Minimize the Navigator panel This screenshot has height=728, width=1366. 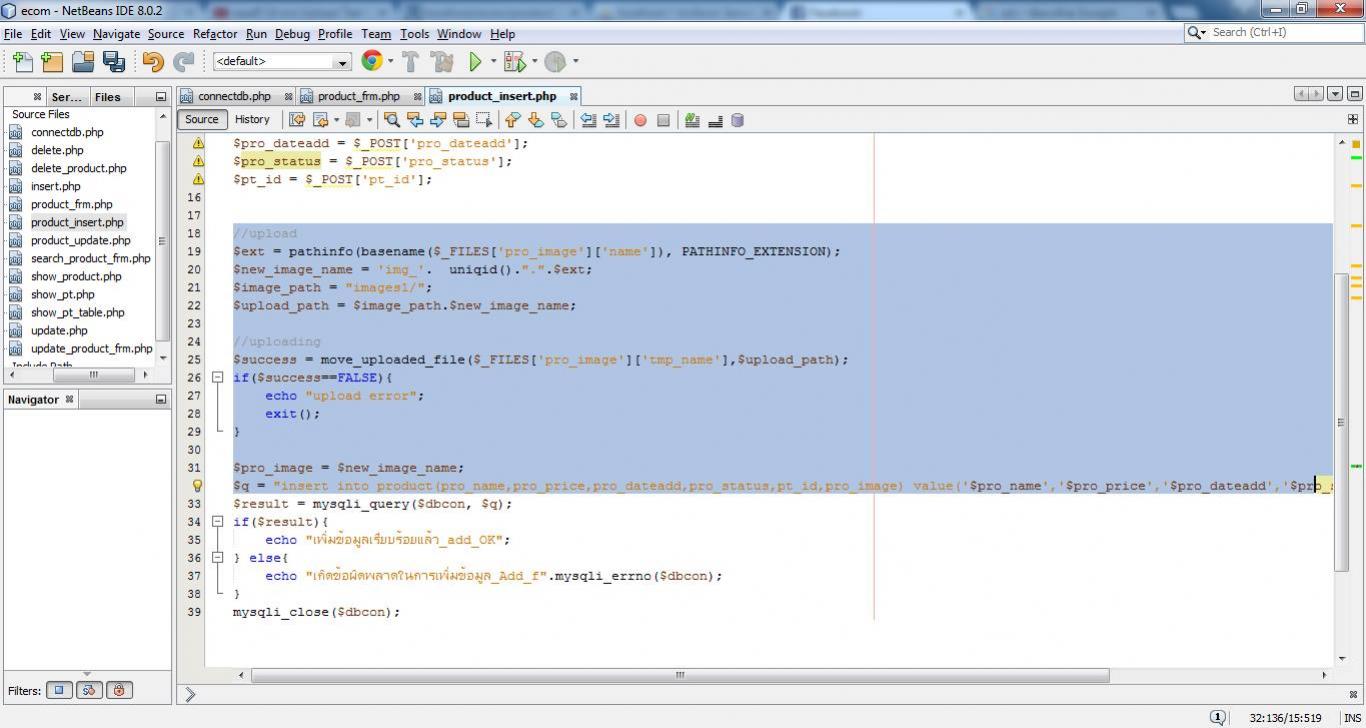[160, 400]
